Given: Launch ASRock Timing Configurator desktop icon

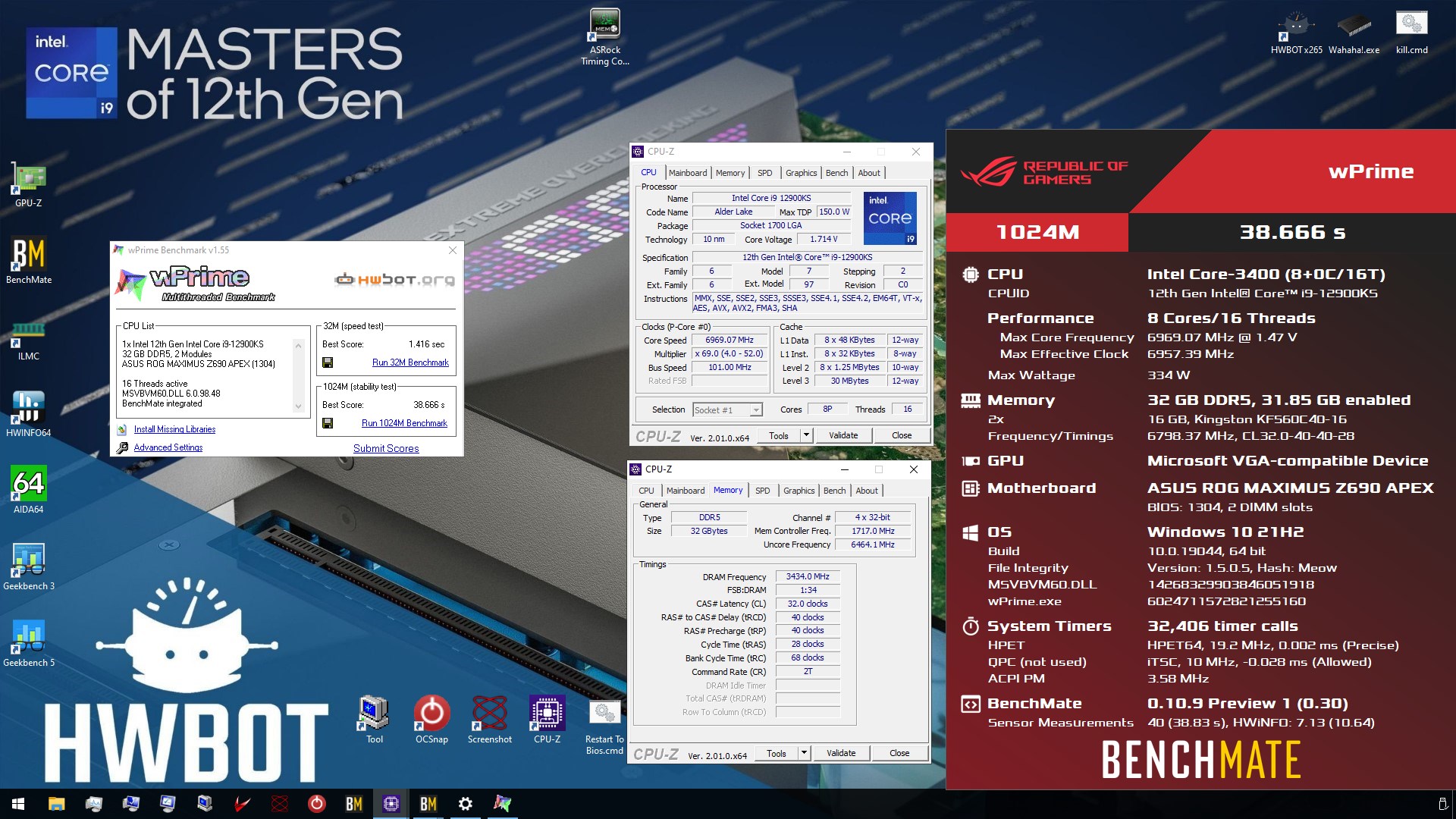Looking at the screenshot, I should 605,37.
